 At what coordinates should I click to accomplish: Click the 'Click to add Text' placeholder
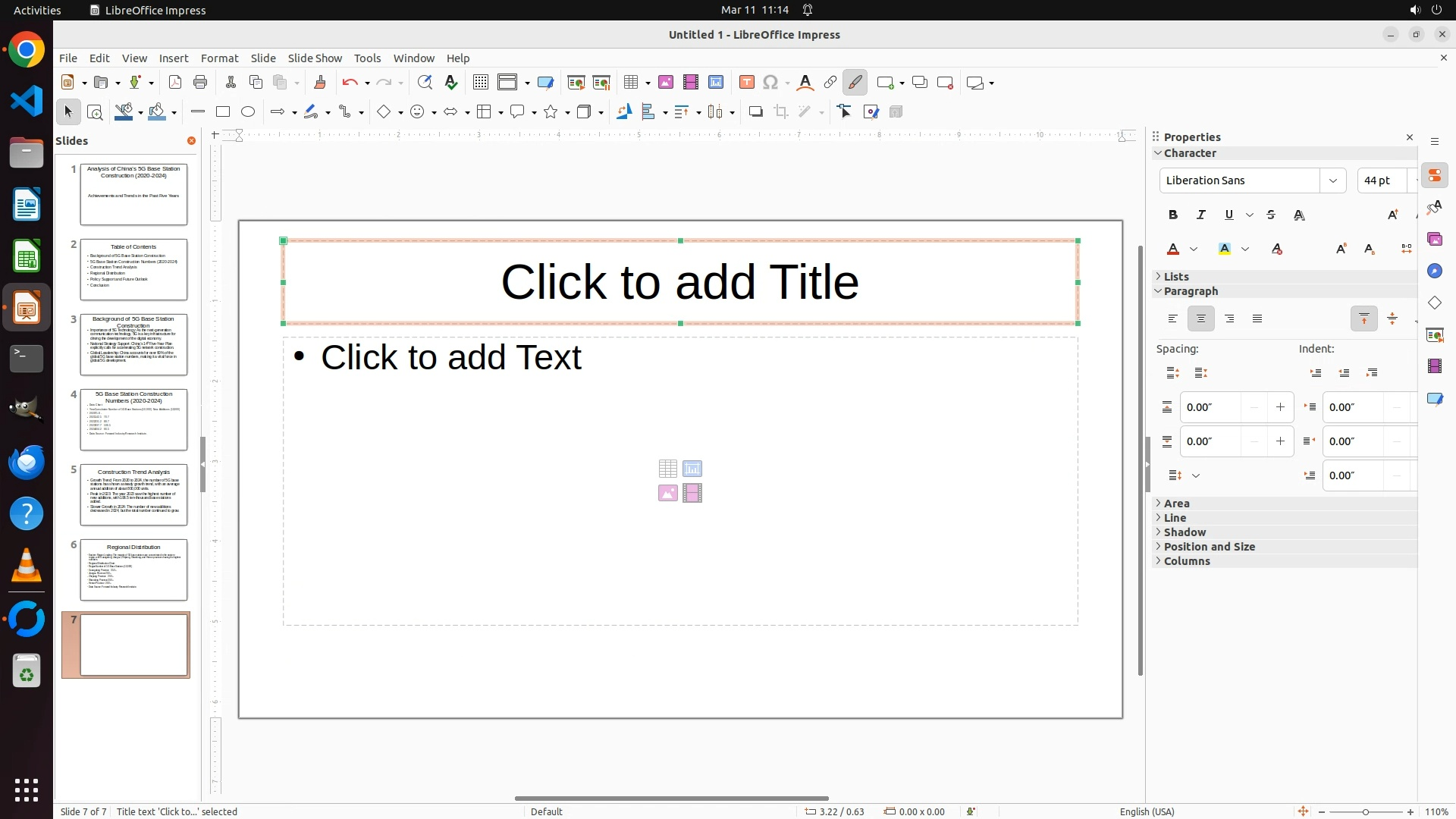tap(451, 358)
